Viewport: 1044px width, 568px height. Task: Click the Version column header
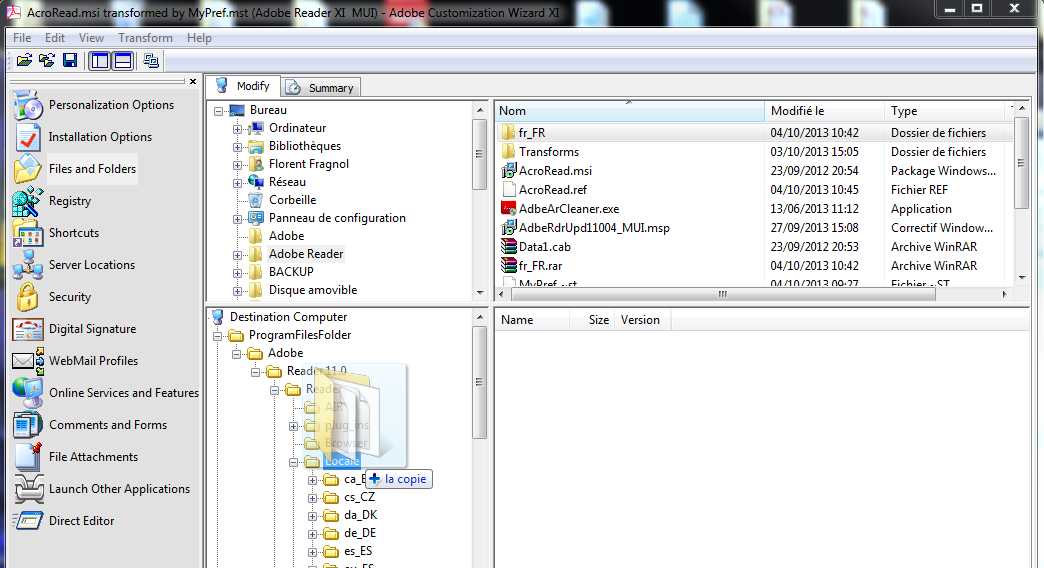643,320
